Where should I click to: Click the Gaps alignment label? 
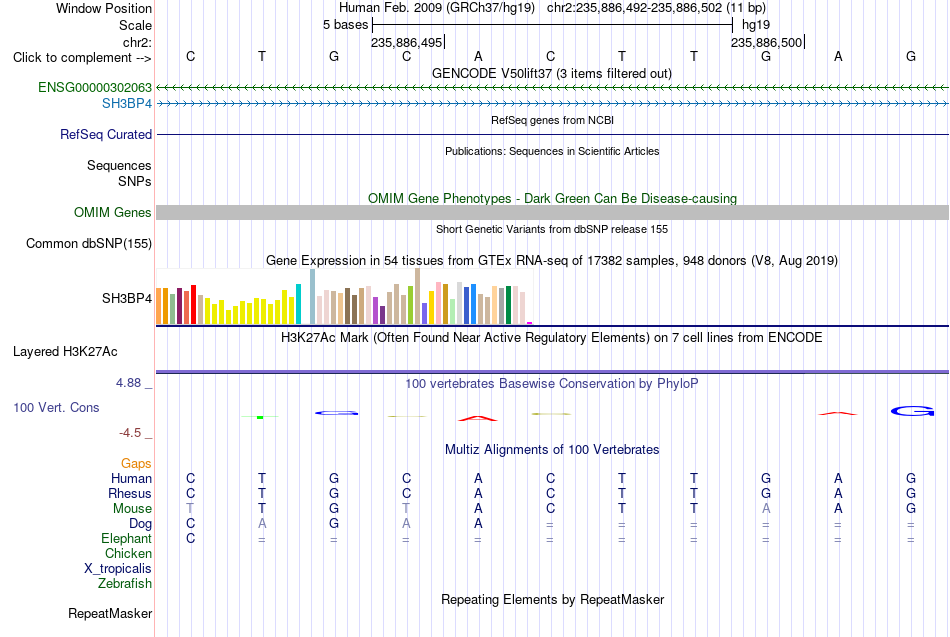pyautogui.click(x=136, y=464)
